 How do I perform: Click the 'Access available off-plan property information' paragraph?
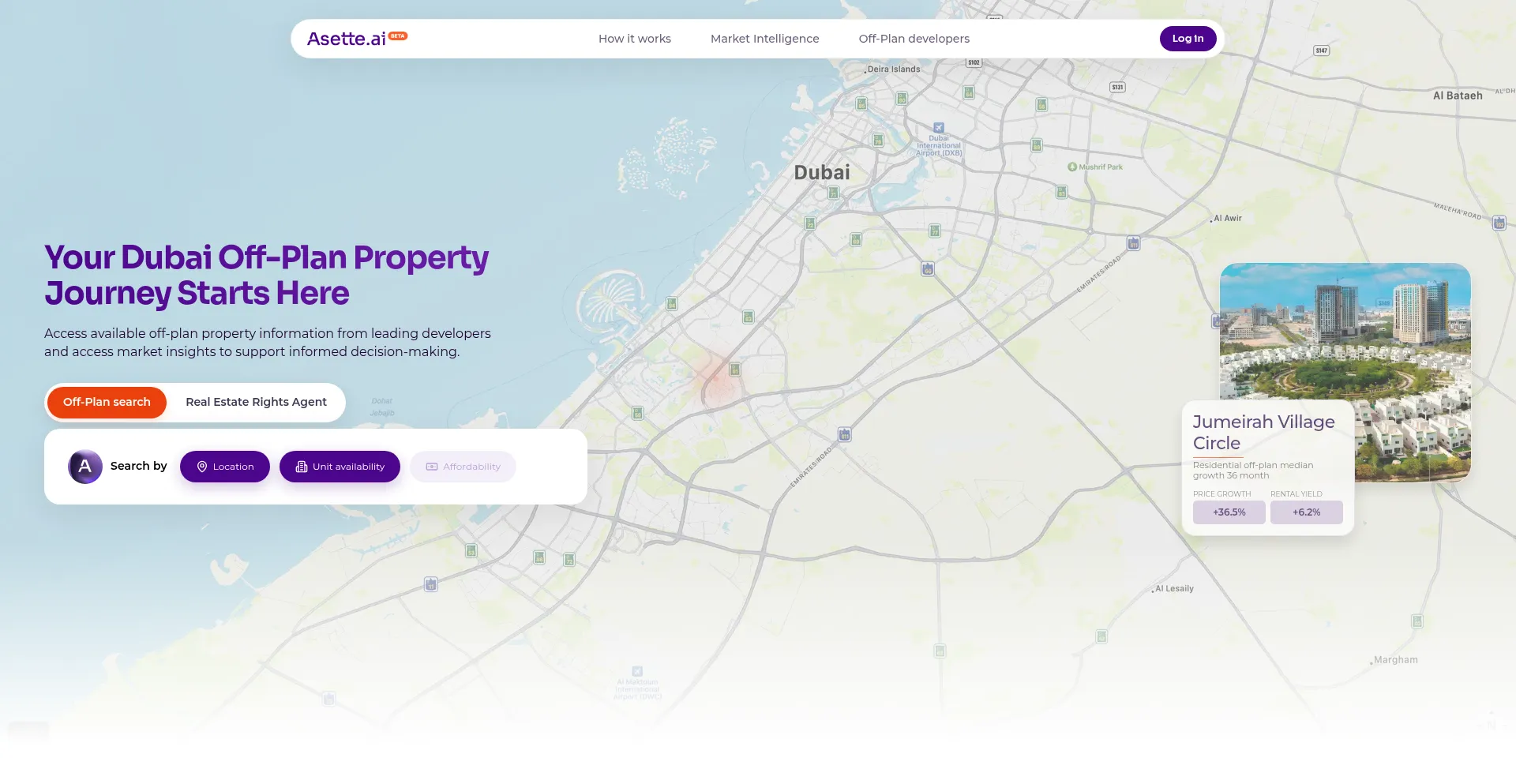click(x=268, y=343)
